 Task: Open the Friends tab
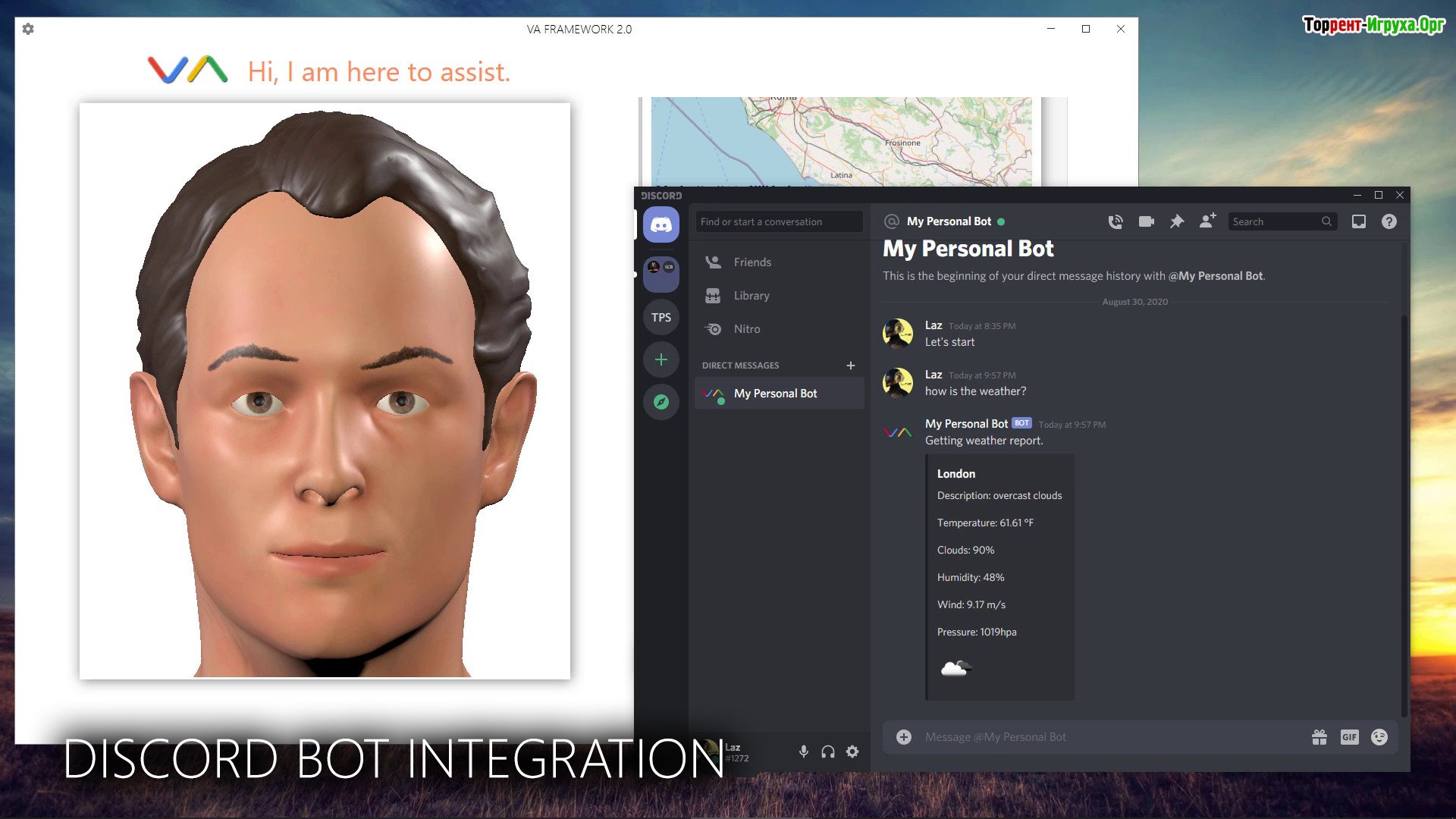pos(752,262)
